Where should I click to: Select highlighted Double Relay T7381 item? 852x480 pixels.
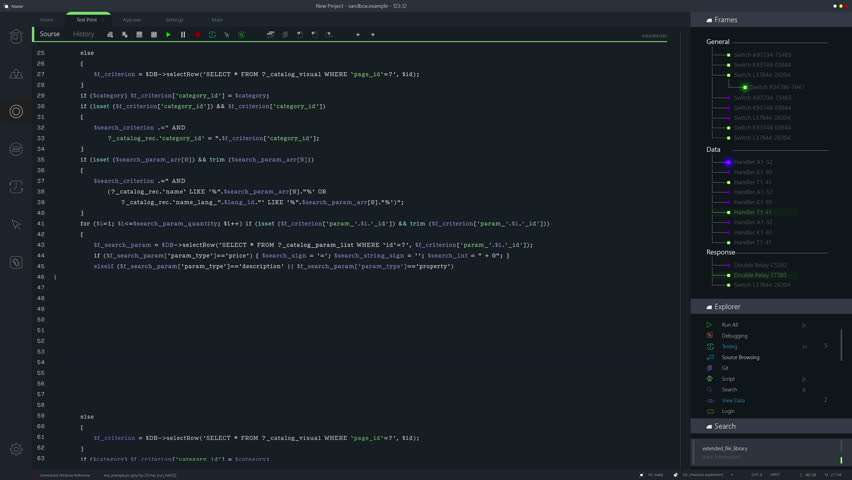760,275
